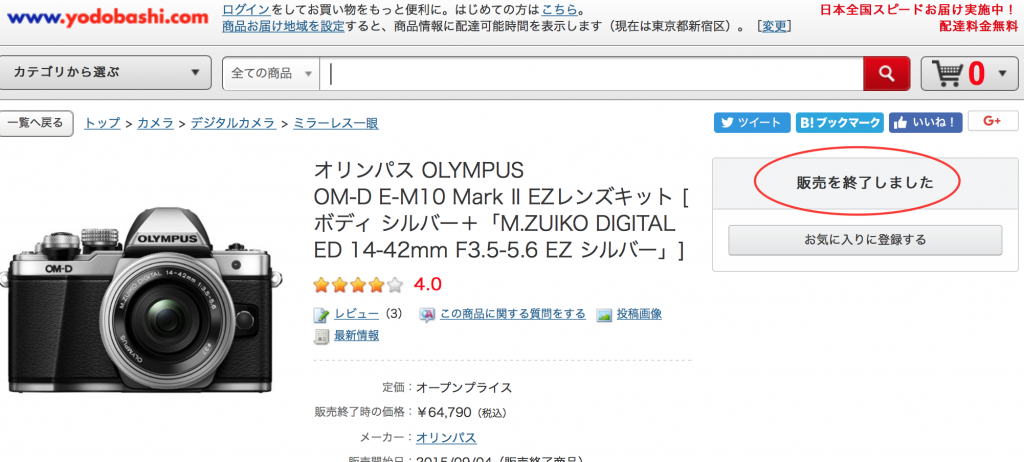Viewport: 1024px width, 462px height.
Task: Open the 全ての商品 search scope dropdown
Action: (271, 73)
